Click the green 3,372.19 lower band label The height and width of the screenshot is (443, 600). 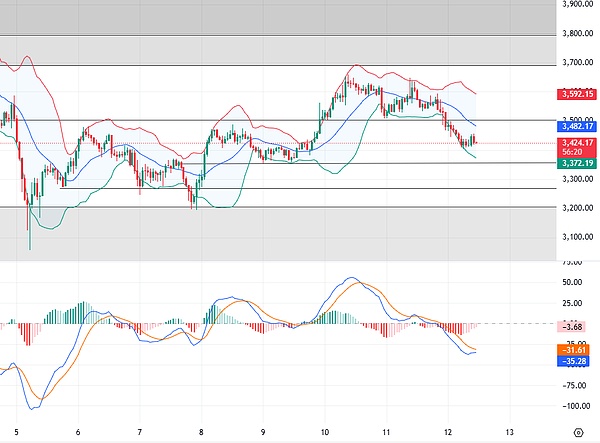click(x=574, y=163)
